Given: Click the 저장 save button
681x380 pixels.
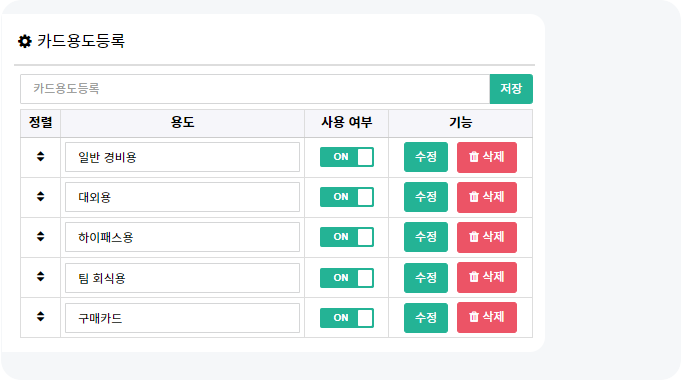Looking at the screenshot, I should [x=511, y=89].
